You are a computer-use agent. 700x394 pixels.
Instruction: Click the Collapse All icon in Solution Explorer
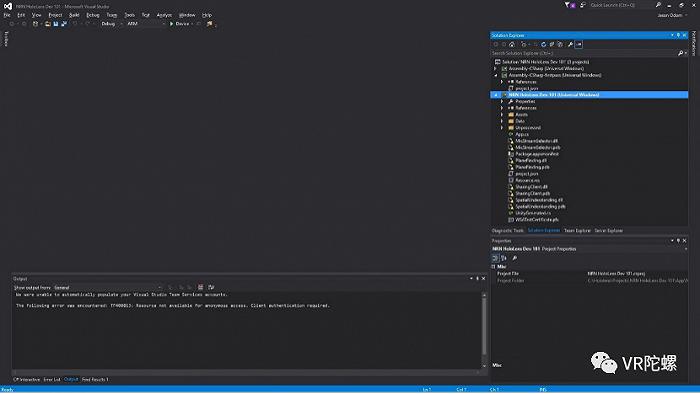[552, 44]
